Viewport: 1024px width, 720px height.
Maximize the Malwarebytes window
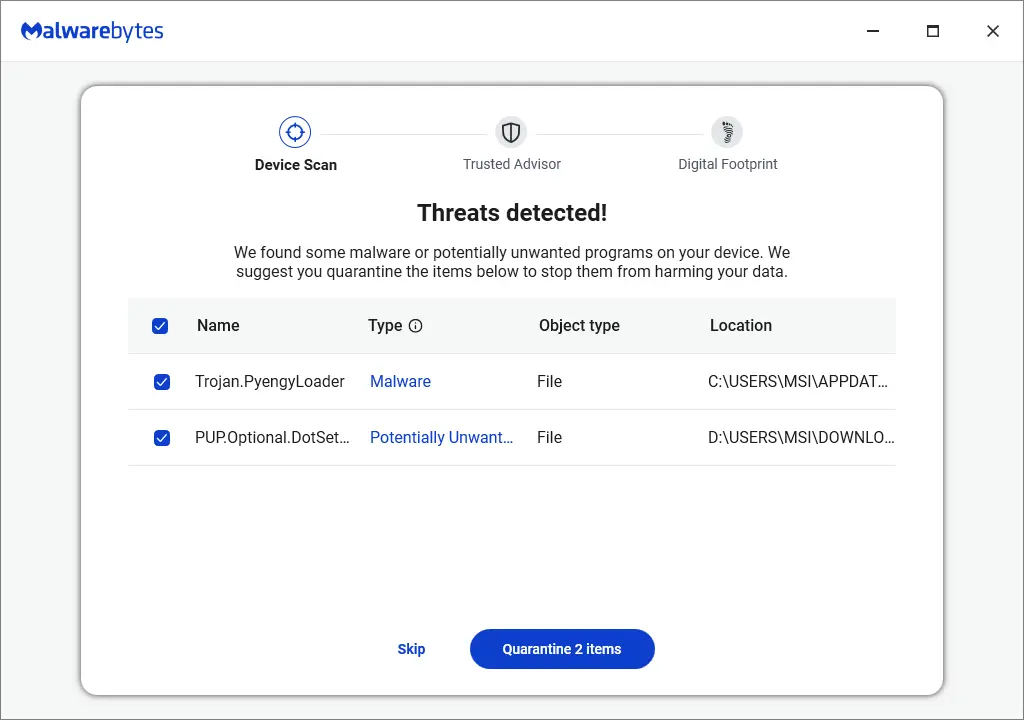pyautogui.click(x=933, y=31)
